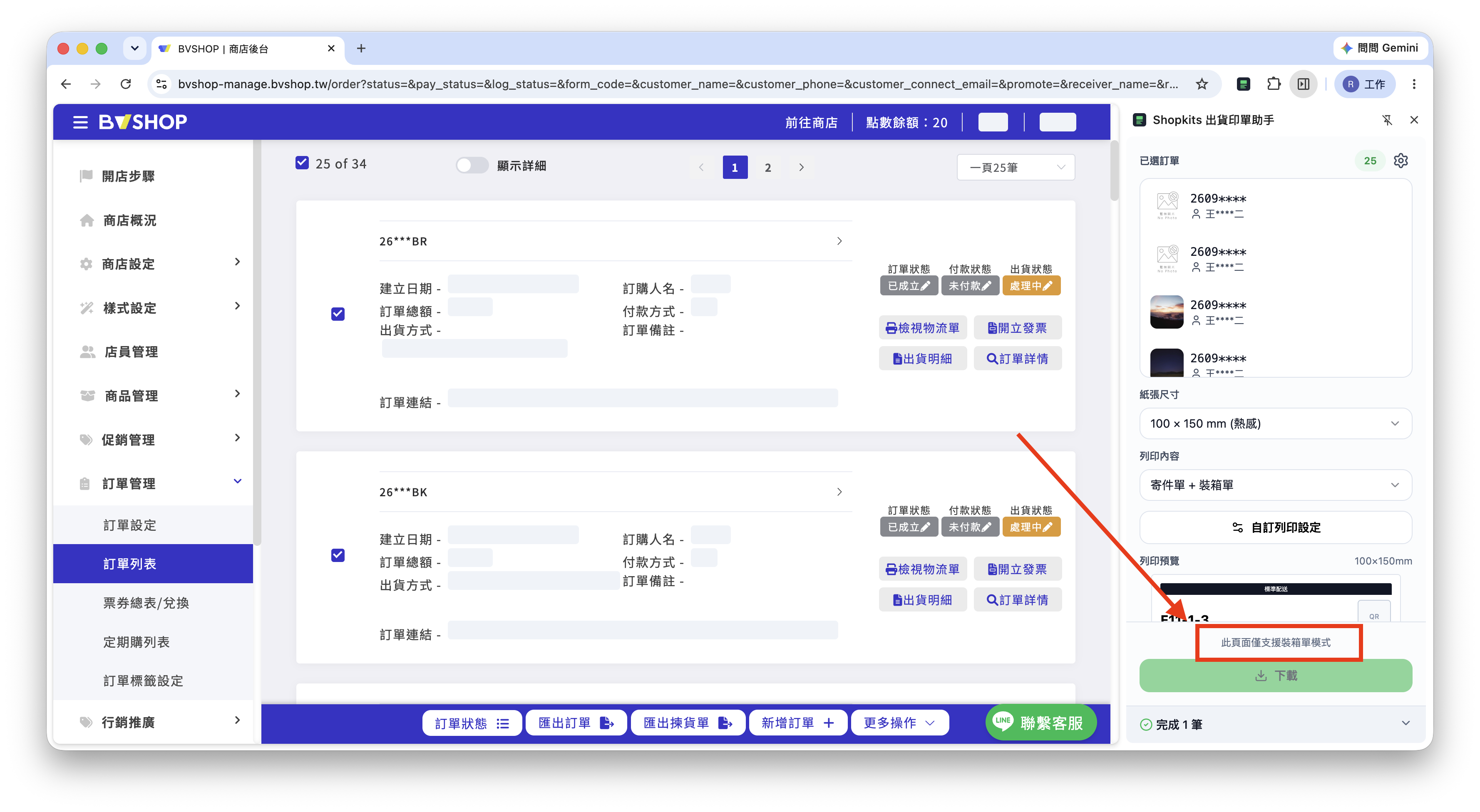Reload the current page
The width and height of the screenshot is (1480, 812).
coord(125,84)
